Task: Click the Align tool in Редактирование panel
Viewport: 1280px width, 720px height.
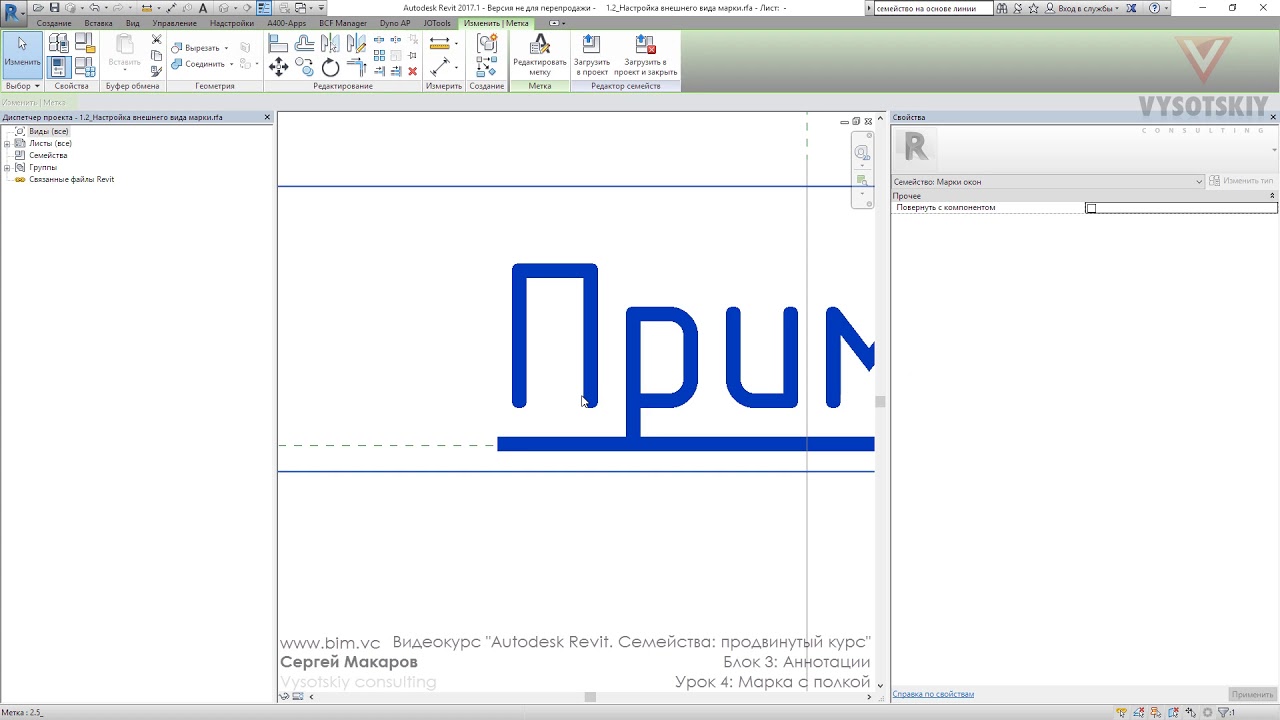Action: [x=278, y=42]
